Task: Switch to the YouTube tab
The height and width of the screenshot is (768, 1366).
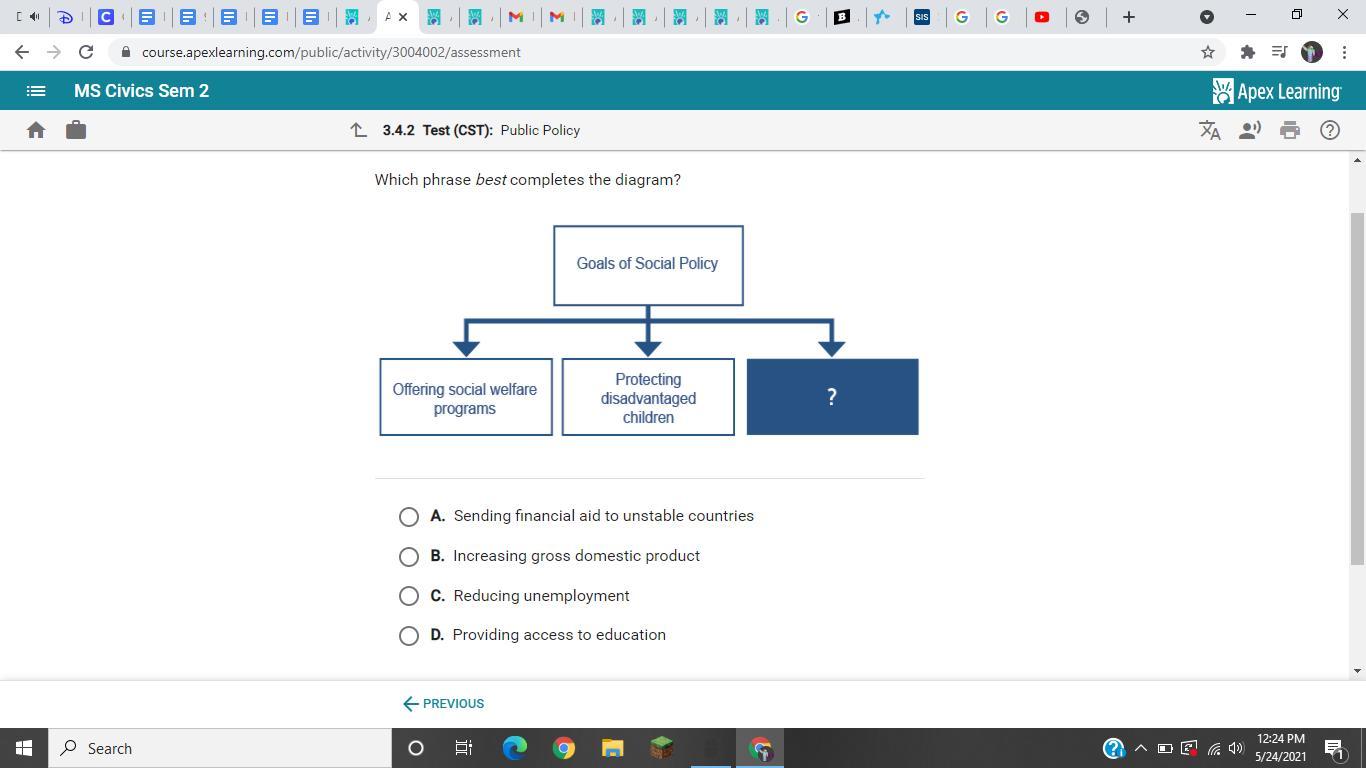Action: click(x=1042, y=17)
